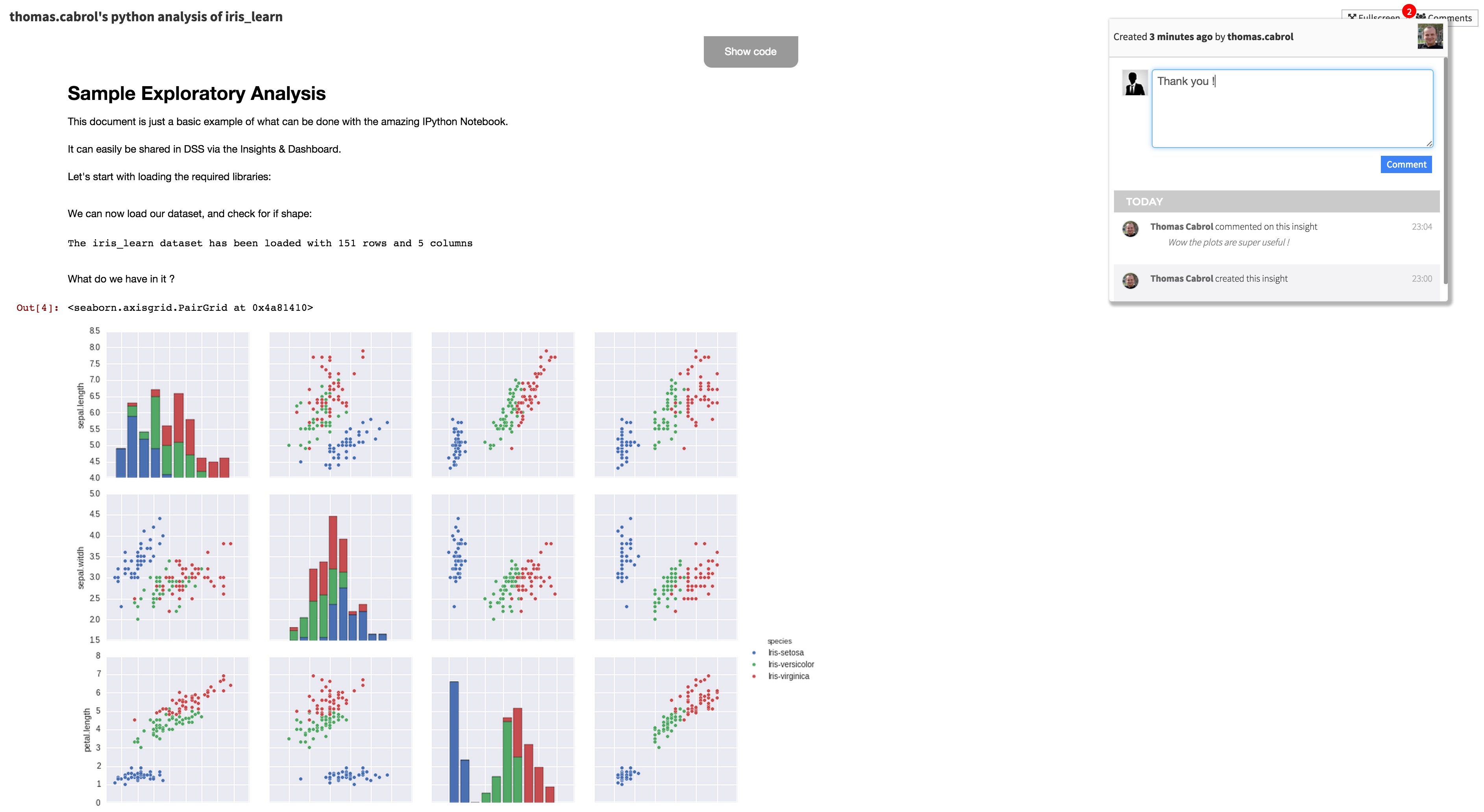Click the comment box's bottom-right resize grip
Viewport: 1484px width, 812px height.
[1429, 143]
